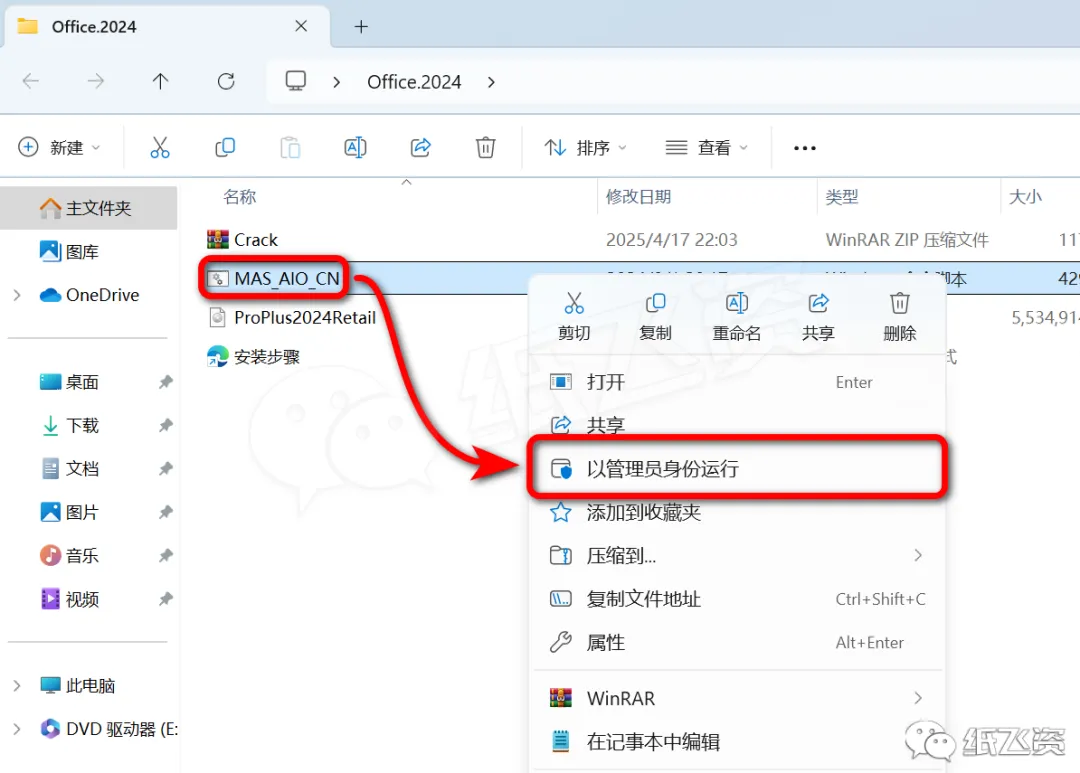This screenshot has height=773, width=1080.
Task: Expand the DVD 驱动器 tree node
Action: click(17, 729)
